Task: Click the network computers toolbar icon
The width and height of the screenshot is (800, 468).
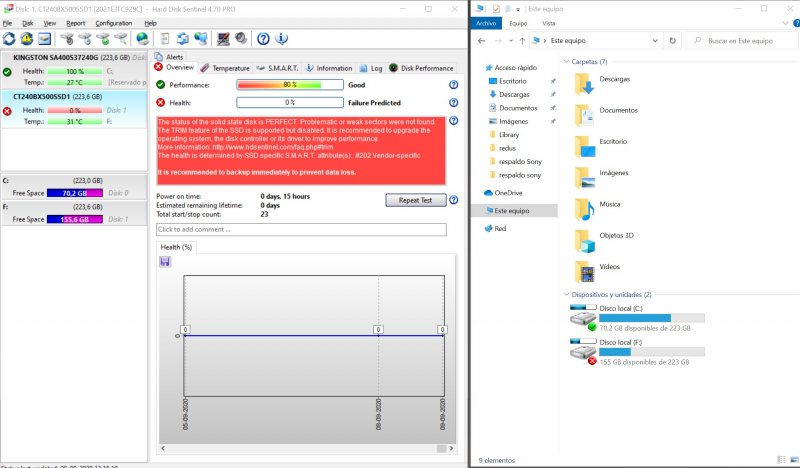Action: click(201, 39)
